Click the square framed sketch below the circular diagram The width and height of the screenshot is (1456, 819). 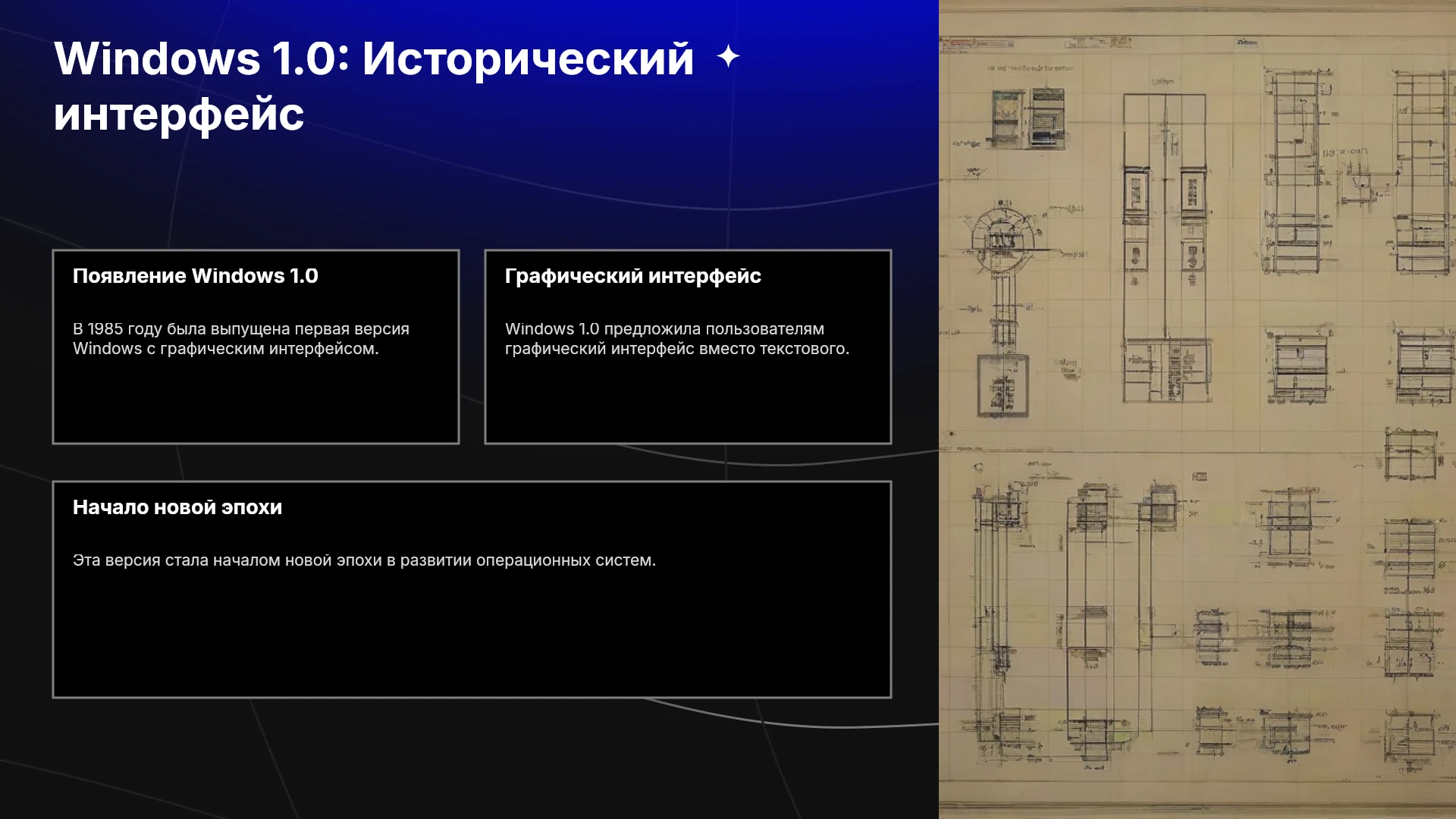[1003, 386]
